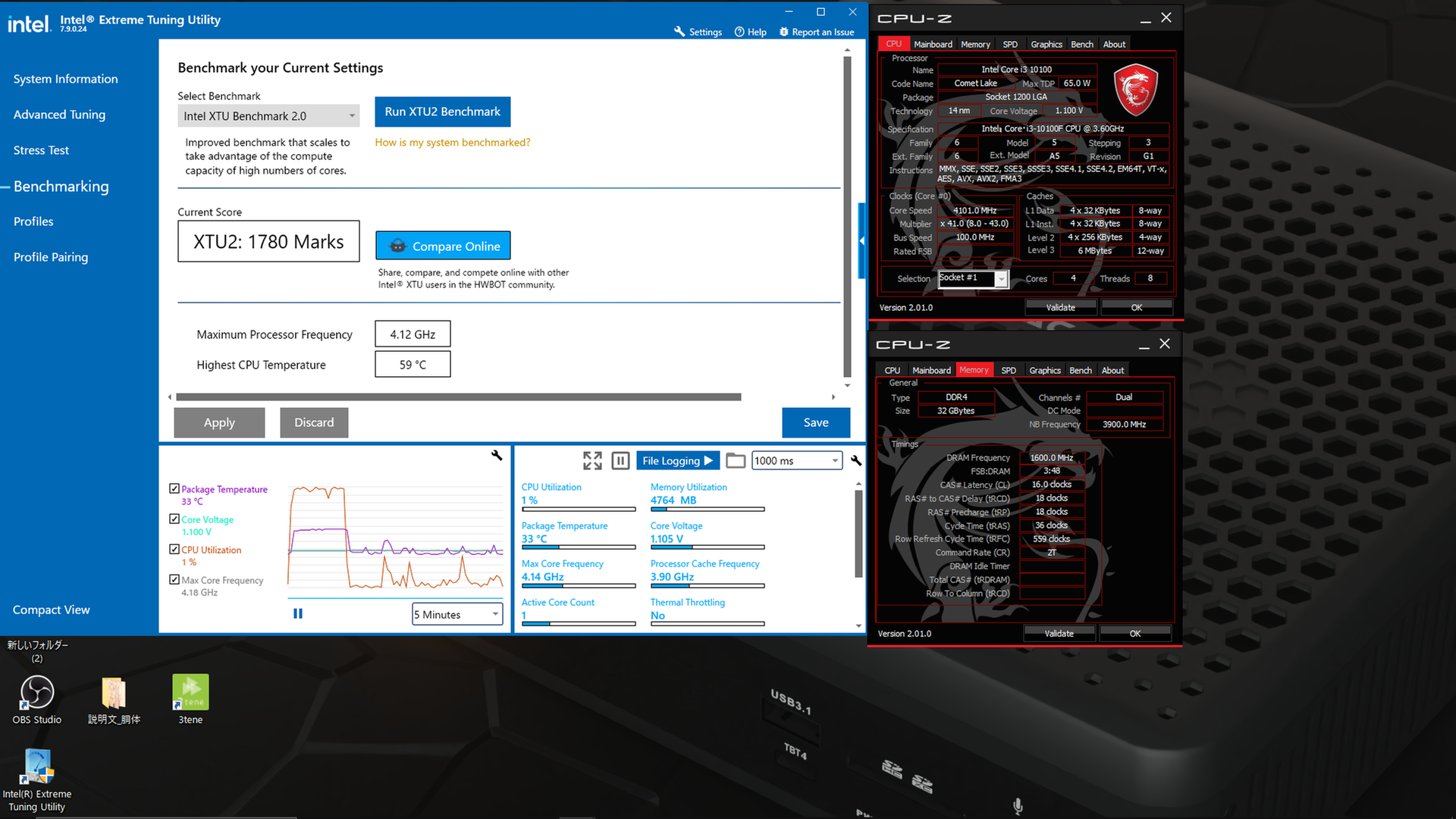Click Compare Online button
The height and width of the screenshot is (819, 1456).
[x=443, y=246]
